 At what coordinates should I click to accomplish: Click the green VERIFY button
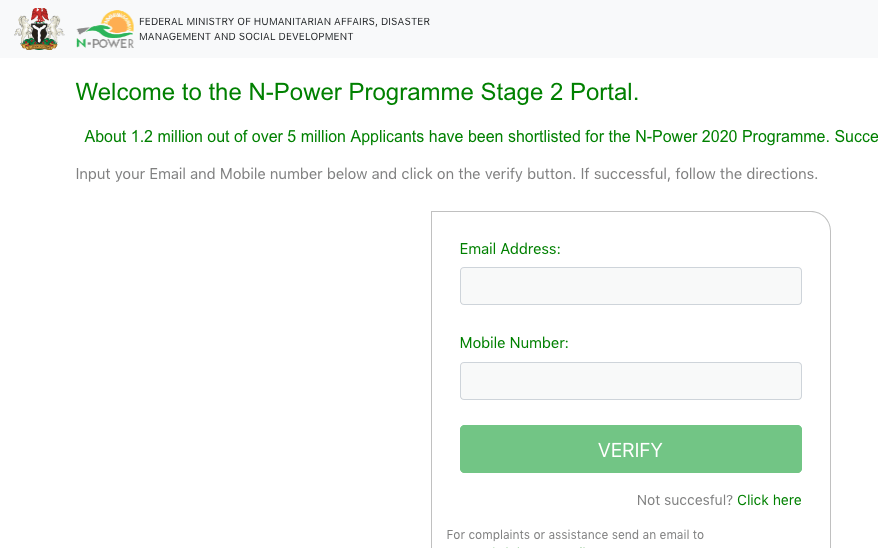pyautogui.click(x=631, y=449)
